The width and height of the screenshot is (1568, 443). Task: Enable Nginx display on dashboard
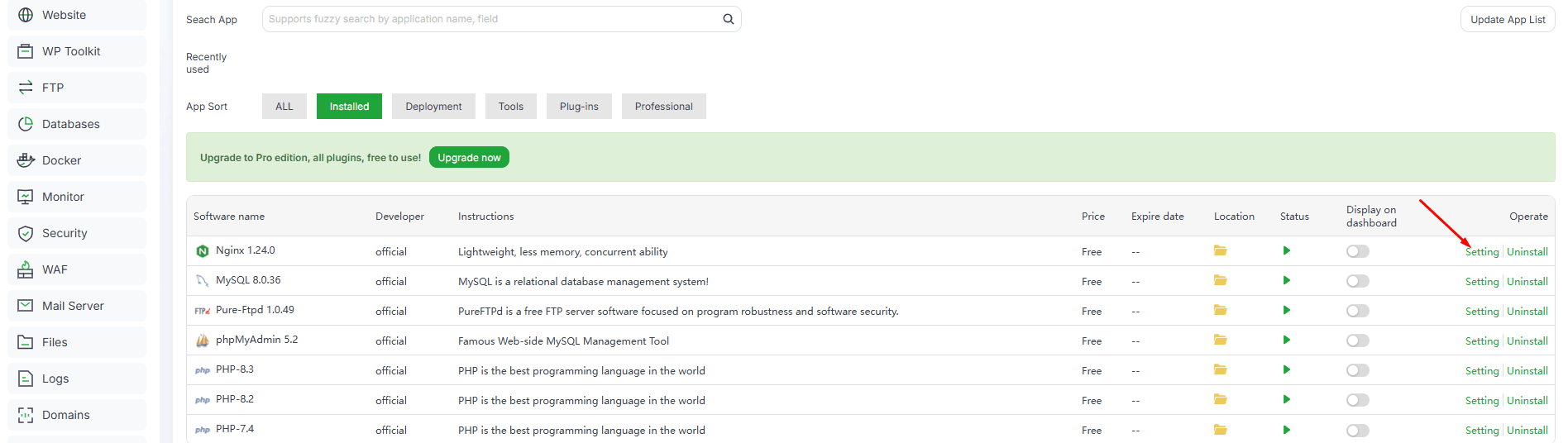coord(1357,251)
